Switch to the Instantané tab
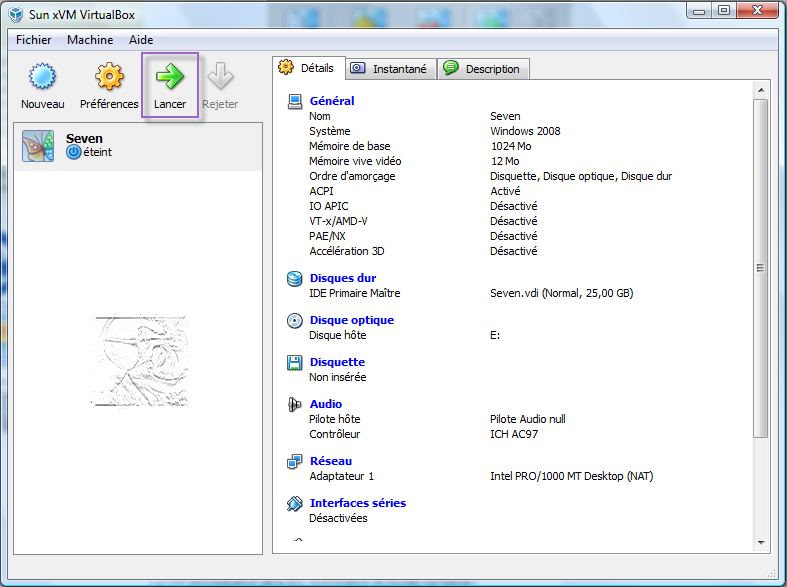The image size is (787, 587). click(x=389, y=69)
